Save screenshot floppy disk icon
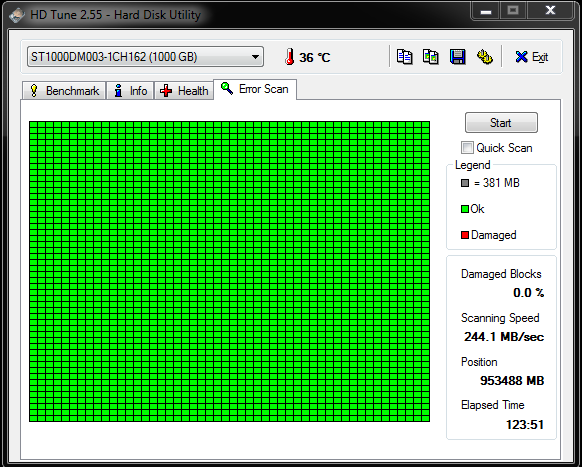The width and height of the screenshot is (582, 467). point(458,57)
